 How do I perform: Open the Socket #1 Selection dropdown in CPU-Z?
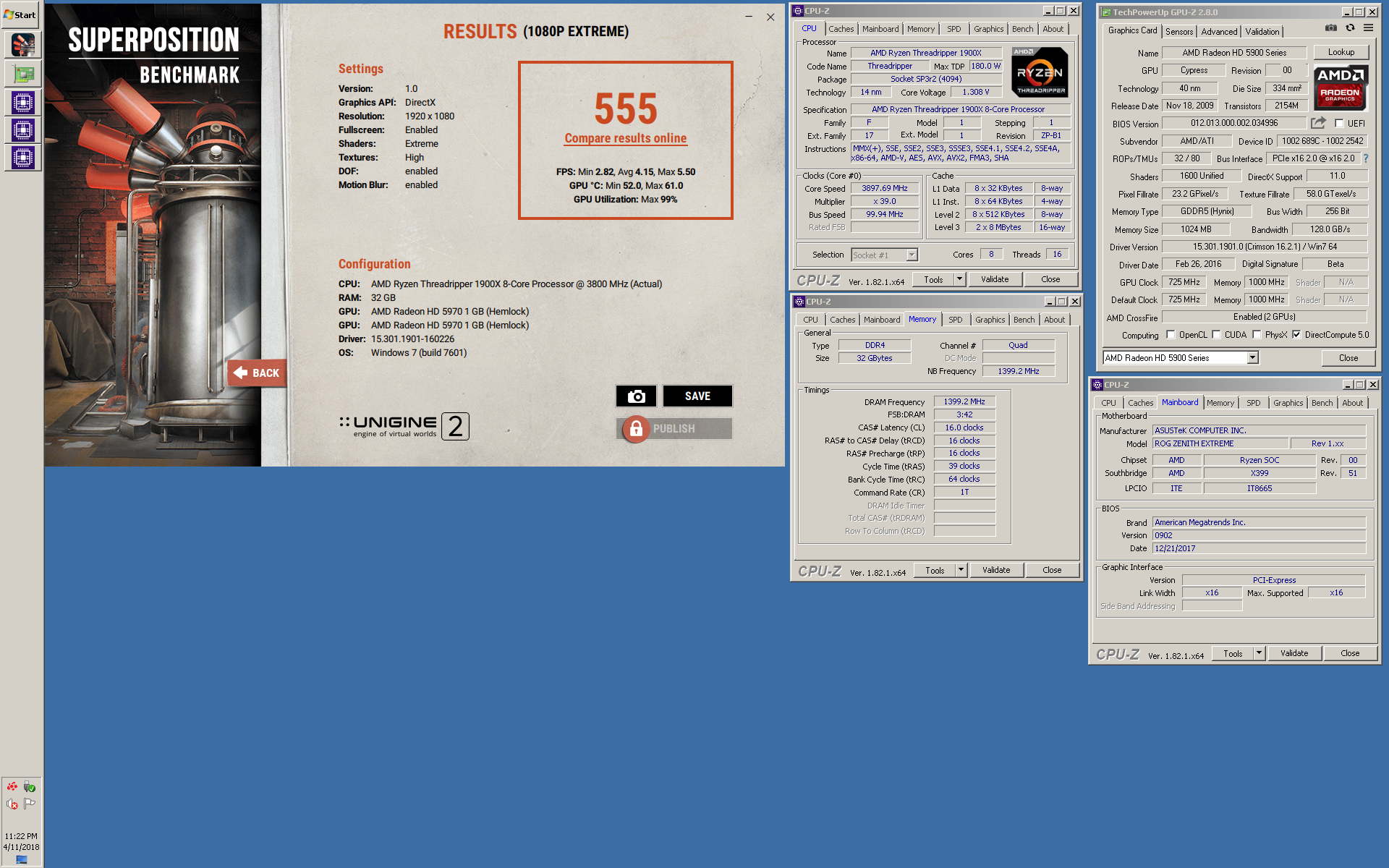click(x=912, y=255)
